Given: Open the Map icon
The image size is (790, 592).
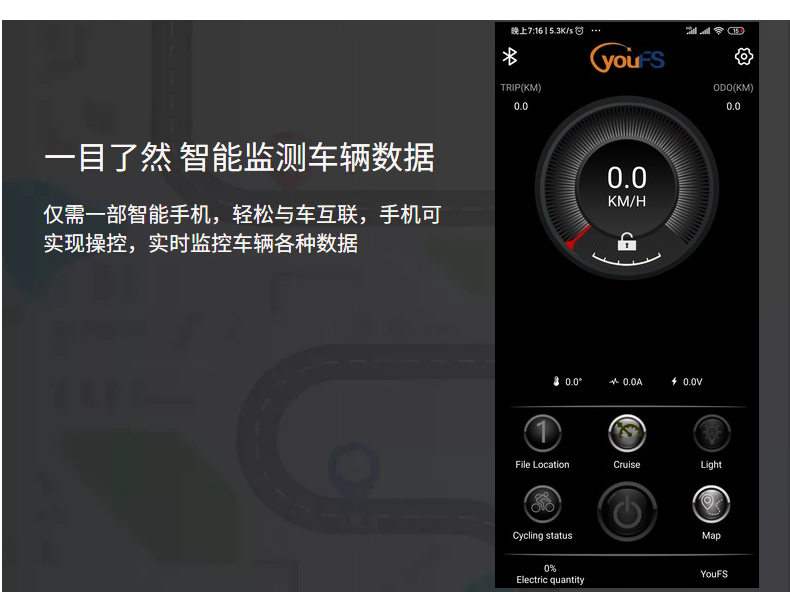Looking at the screenshot, I should [711, 504].
